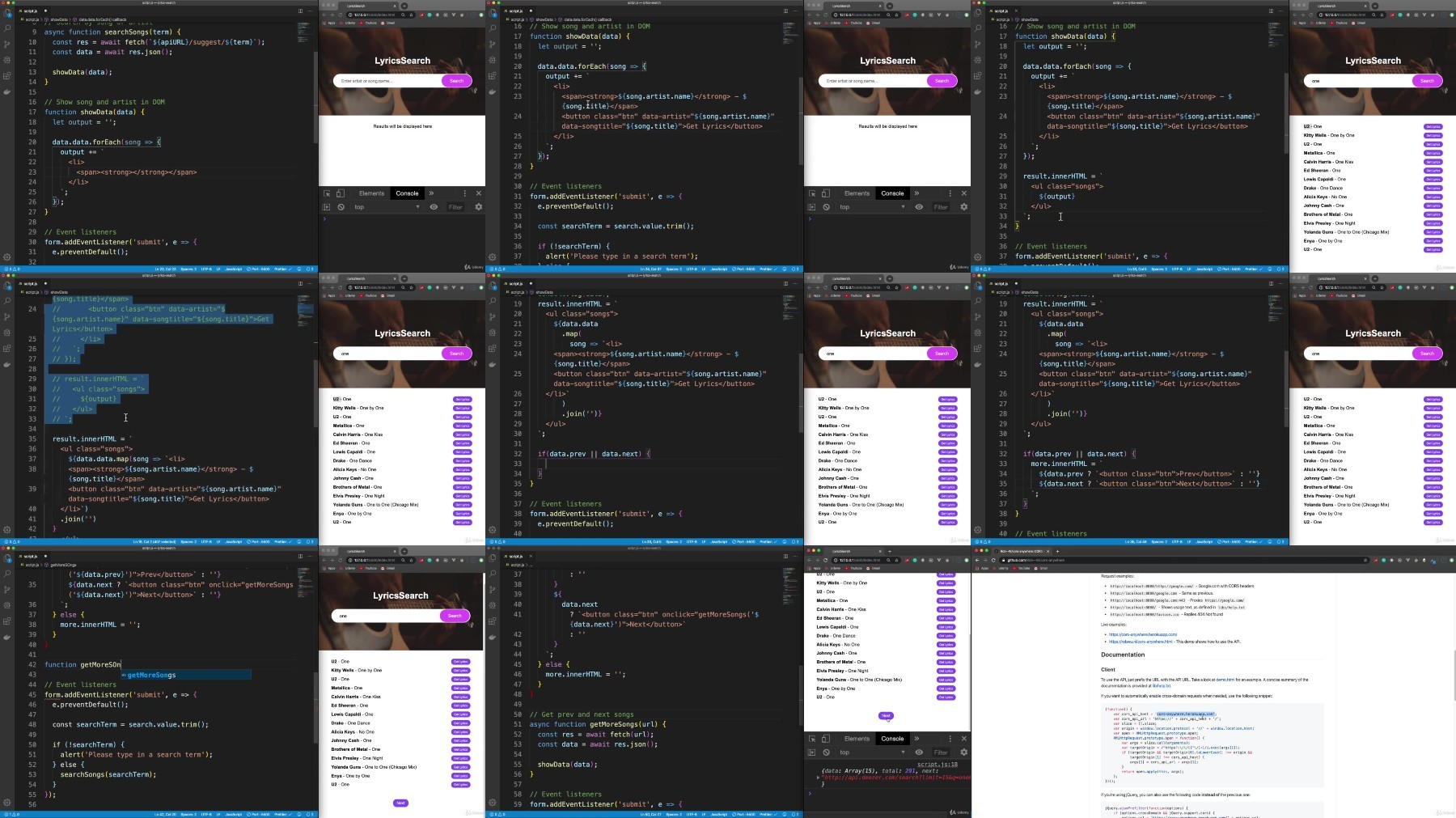Clear console above the logged Array(15) object

pos(826,752)
